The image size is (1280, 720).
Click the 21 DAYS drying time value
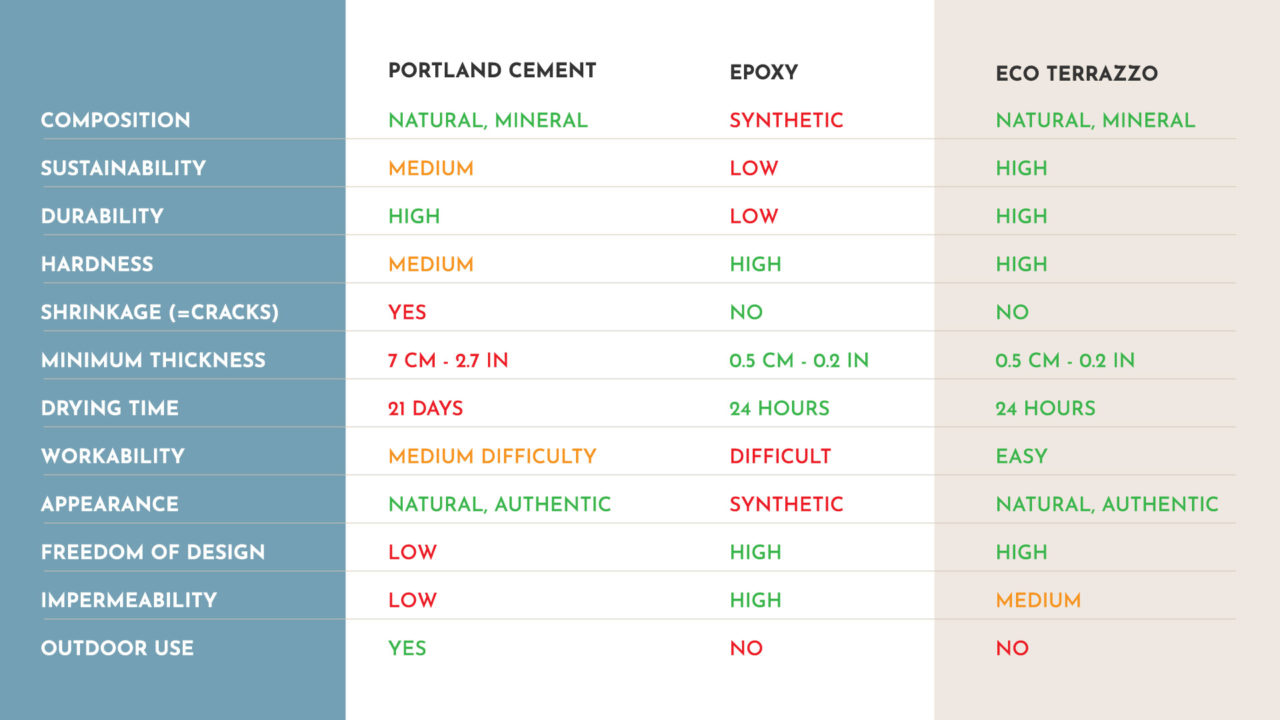coord(425,408)
